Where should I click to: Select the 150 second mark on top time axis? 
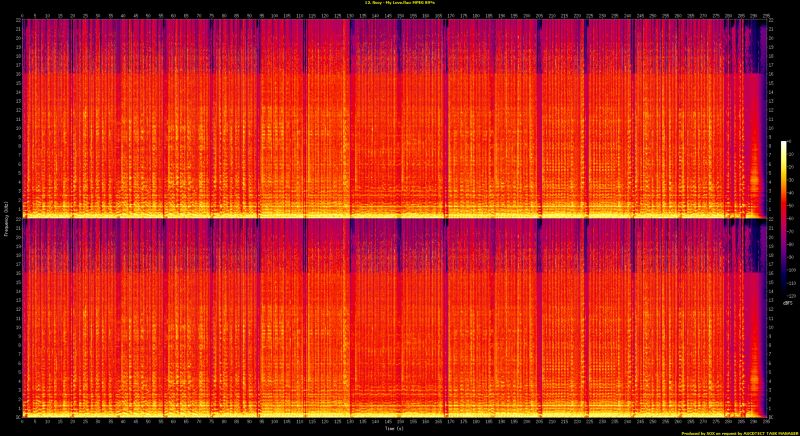[x=400, y=15]
